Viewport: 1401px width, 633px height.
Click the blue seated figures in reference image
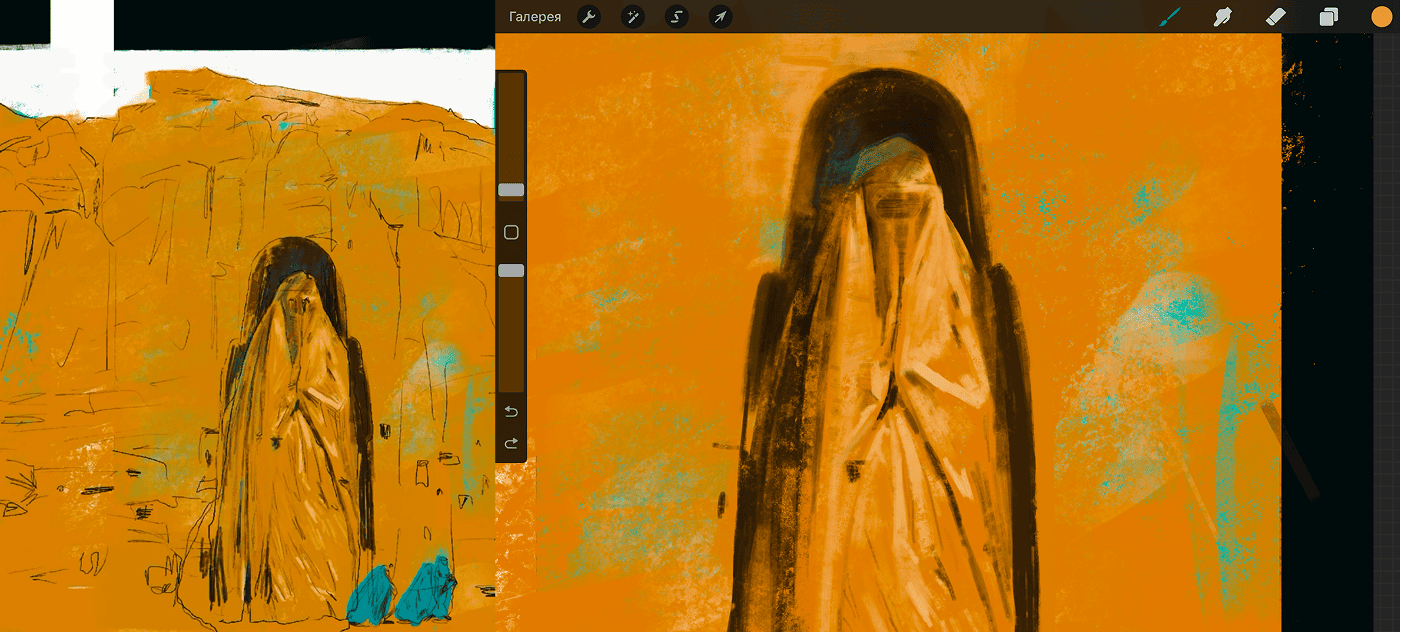tap(405, 595)
